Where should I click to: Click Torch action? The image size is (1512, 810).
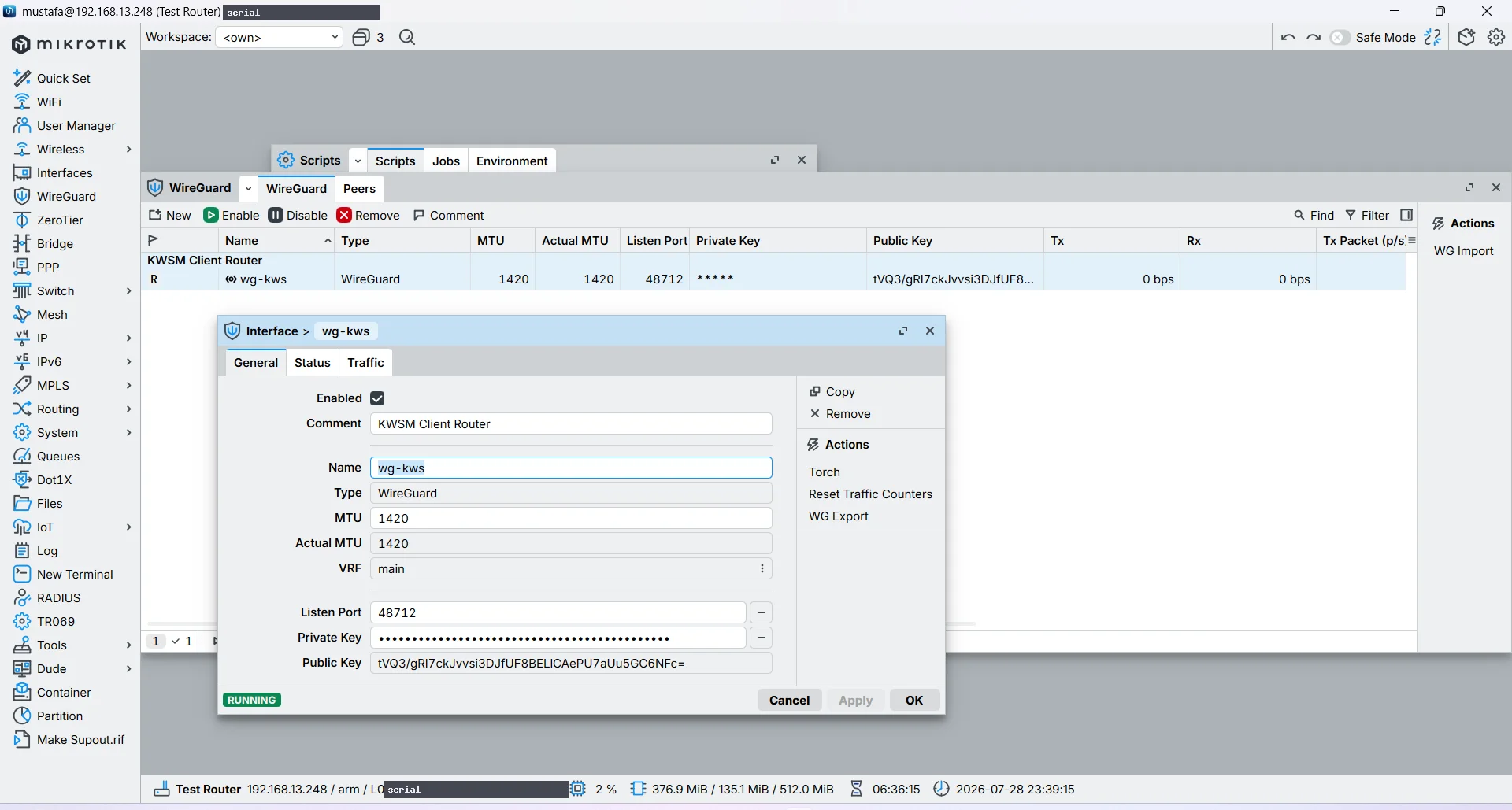pos(824,472)
